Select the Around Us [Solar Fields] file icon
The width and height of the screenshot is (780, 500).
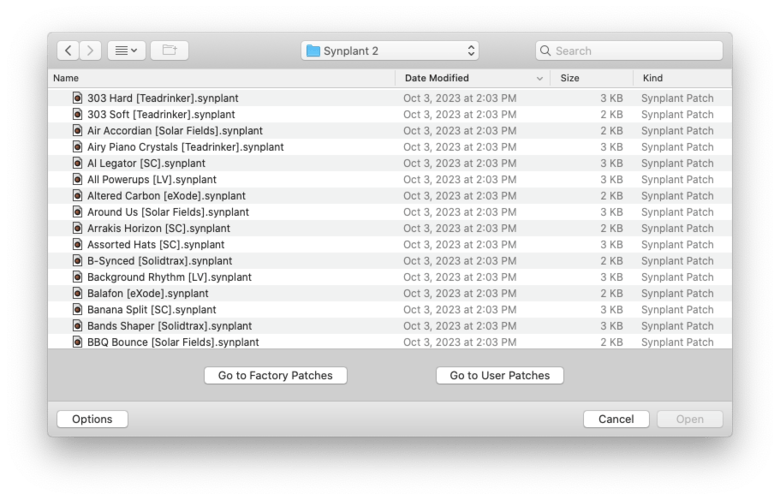click(x=77, y=212)
